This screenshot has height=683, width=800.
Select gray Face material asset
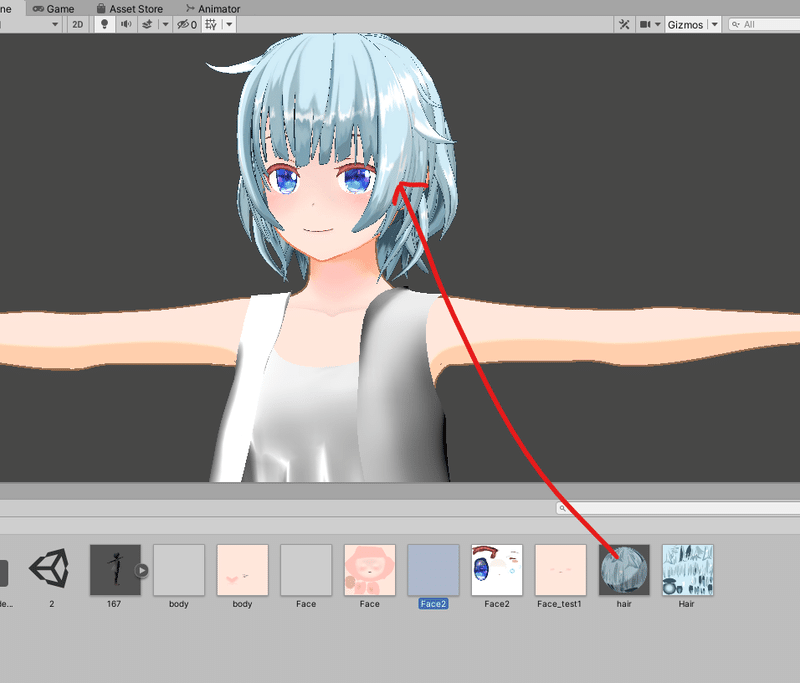[x=306, y=570]
